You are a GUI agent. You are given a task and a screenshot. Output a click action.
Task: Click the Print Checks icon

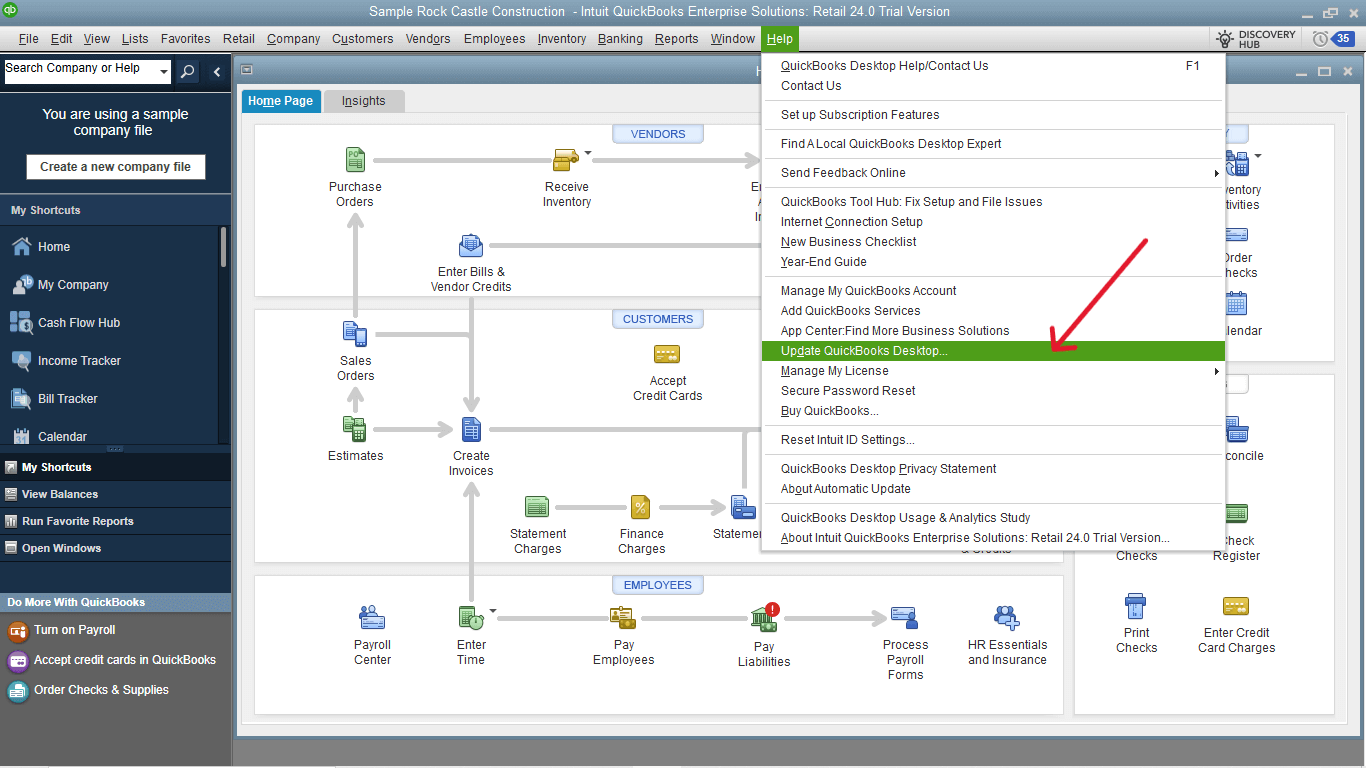(x=1136, y=606)
